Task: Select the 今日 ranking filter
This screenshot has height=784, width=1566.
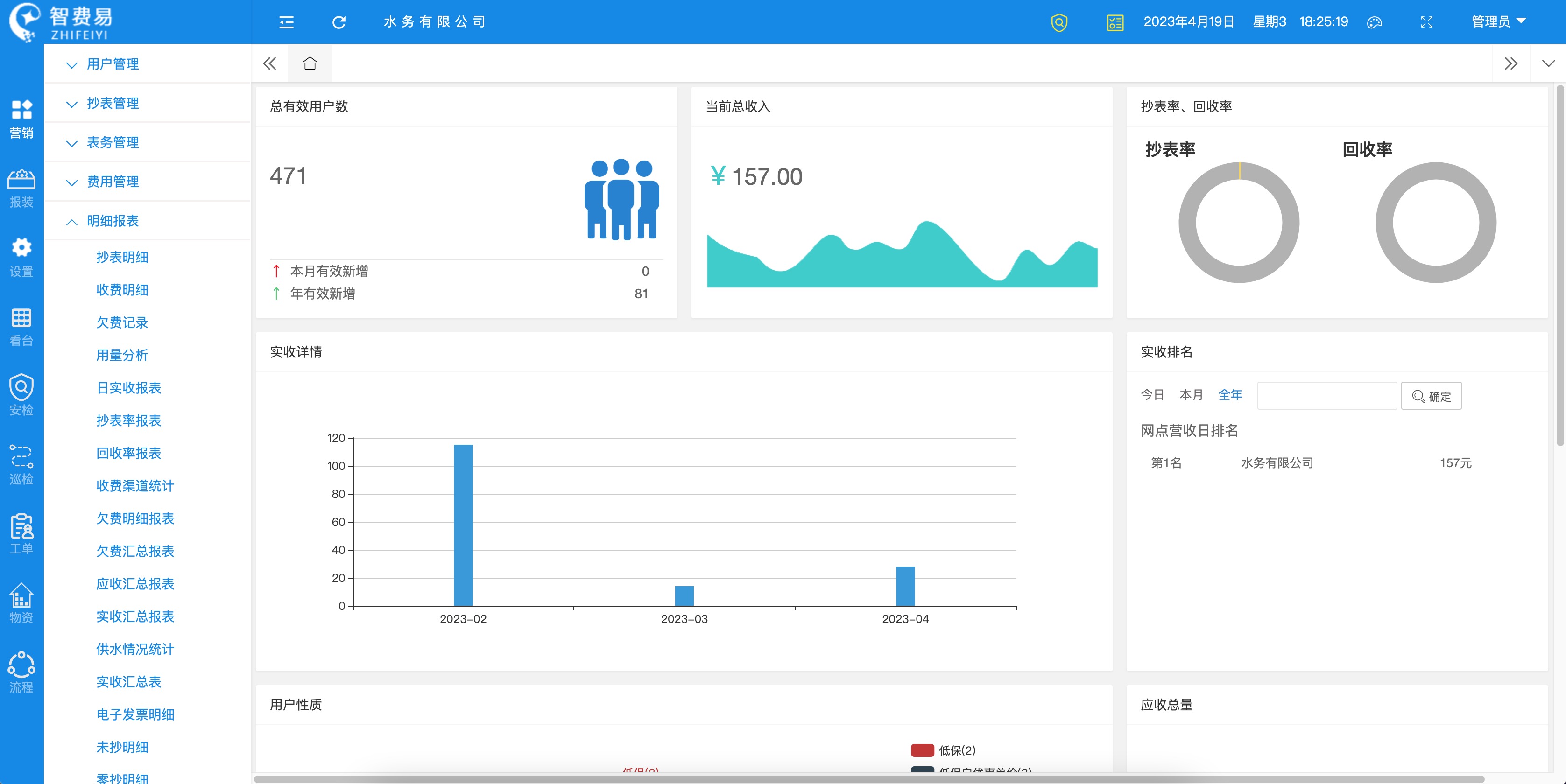Action: pos(1152,395)
